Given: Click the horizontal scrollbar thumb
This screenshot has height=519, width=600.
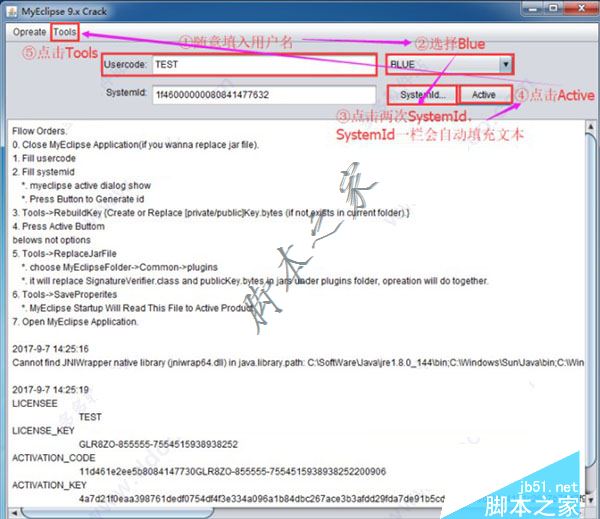Looking at the screenshot, I should pyautogui.click(x=117, y=512).
